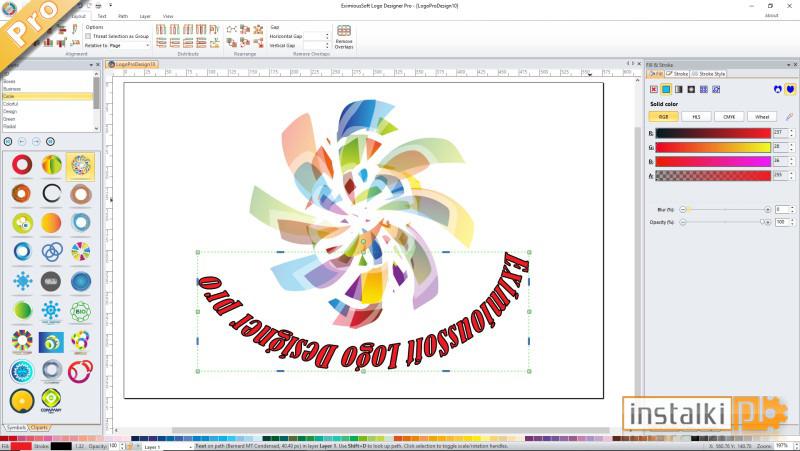Choose the radial gradient fill icon
The width and height of the screenshot is (800, 451).
click(691, 89)
